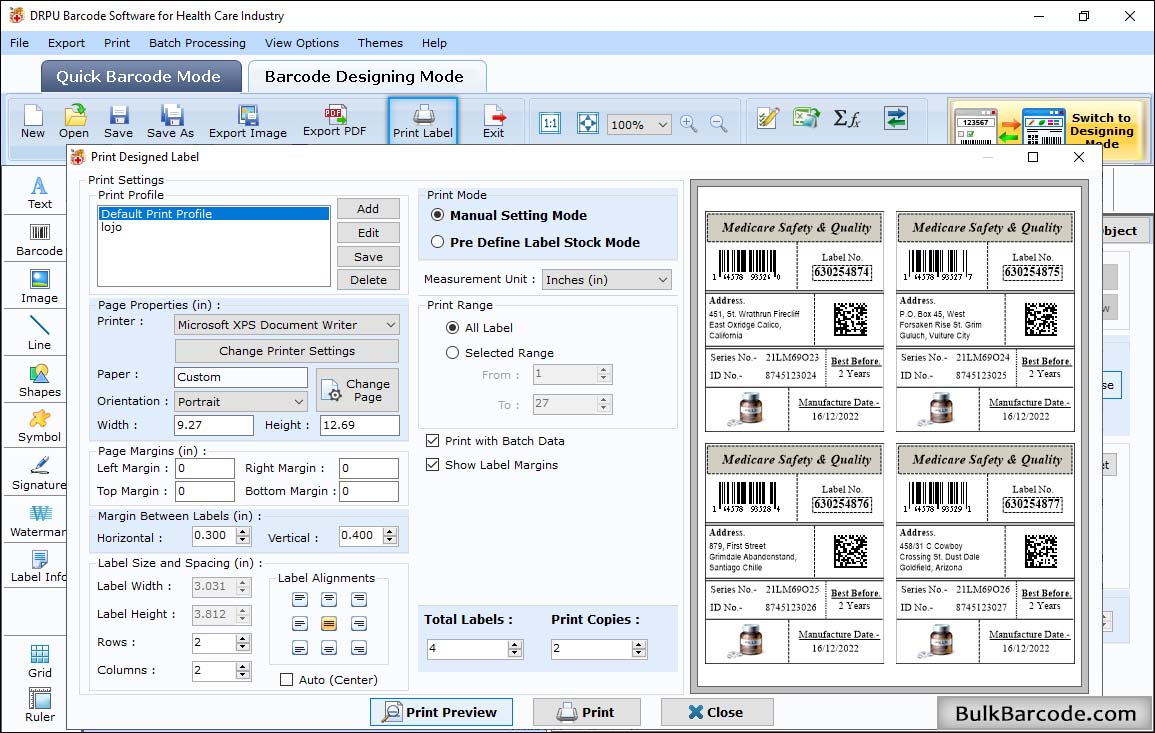Screen dimensions: 1155x733
Task: Open the Orientation dropdown
Action: pos(241,401)
